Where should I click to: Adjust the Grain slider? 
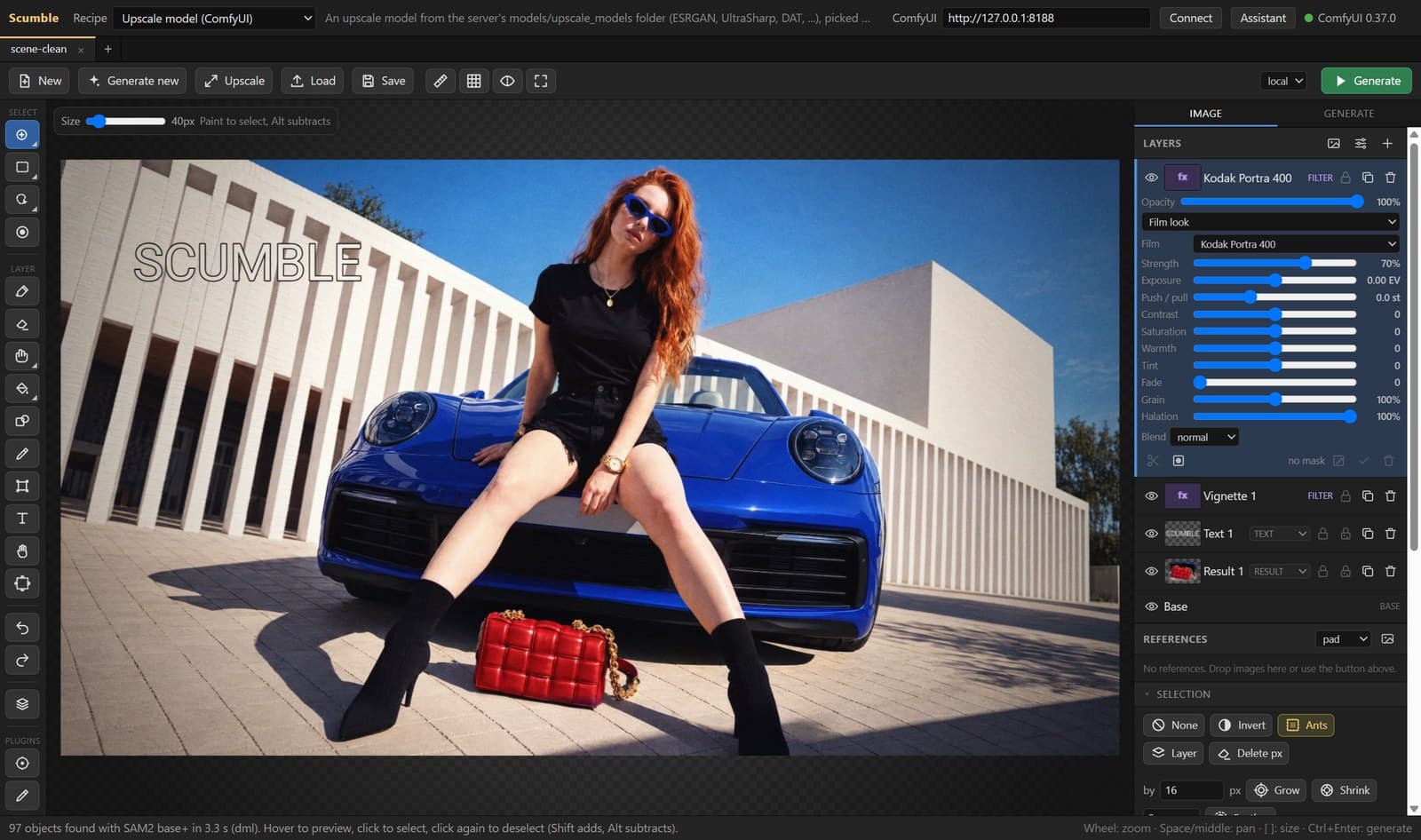coord(1274,400)
